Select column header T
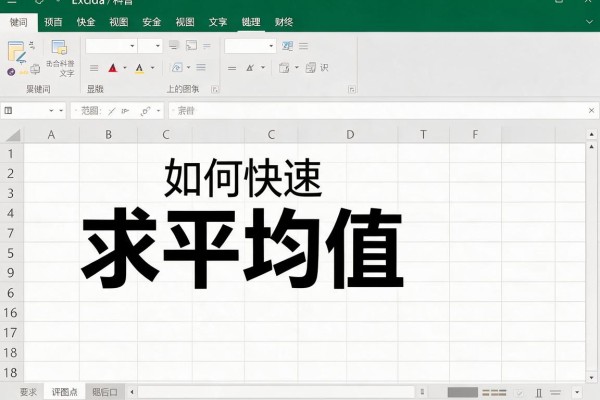600x400 pixels. click(x=423, y=135)
